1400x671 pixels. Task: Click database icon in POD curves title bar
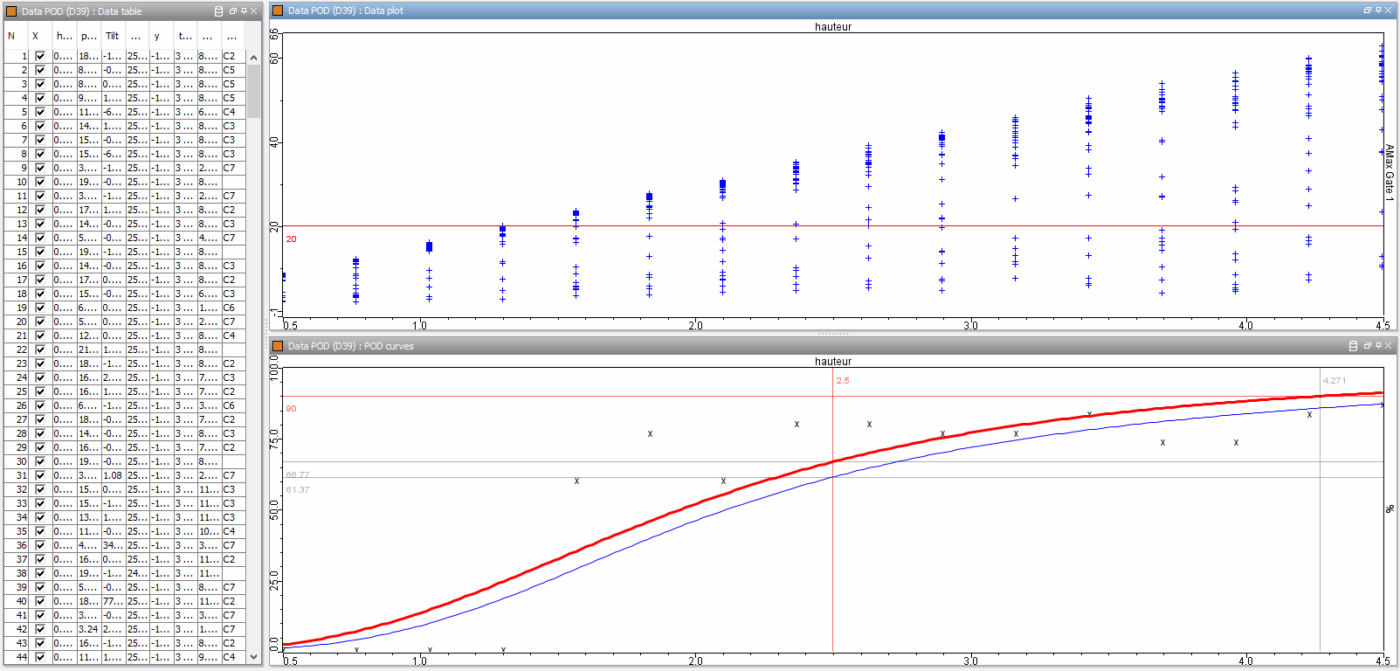pos(1355,345)
